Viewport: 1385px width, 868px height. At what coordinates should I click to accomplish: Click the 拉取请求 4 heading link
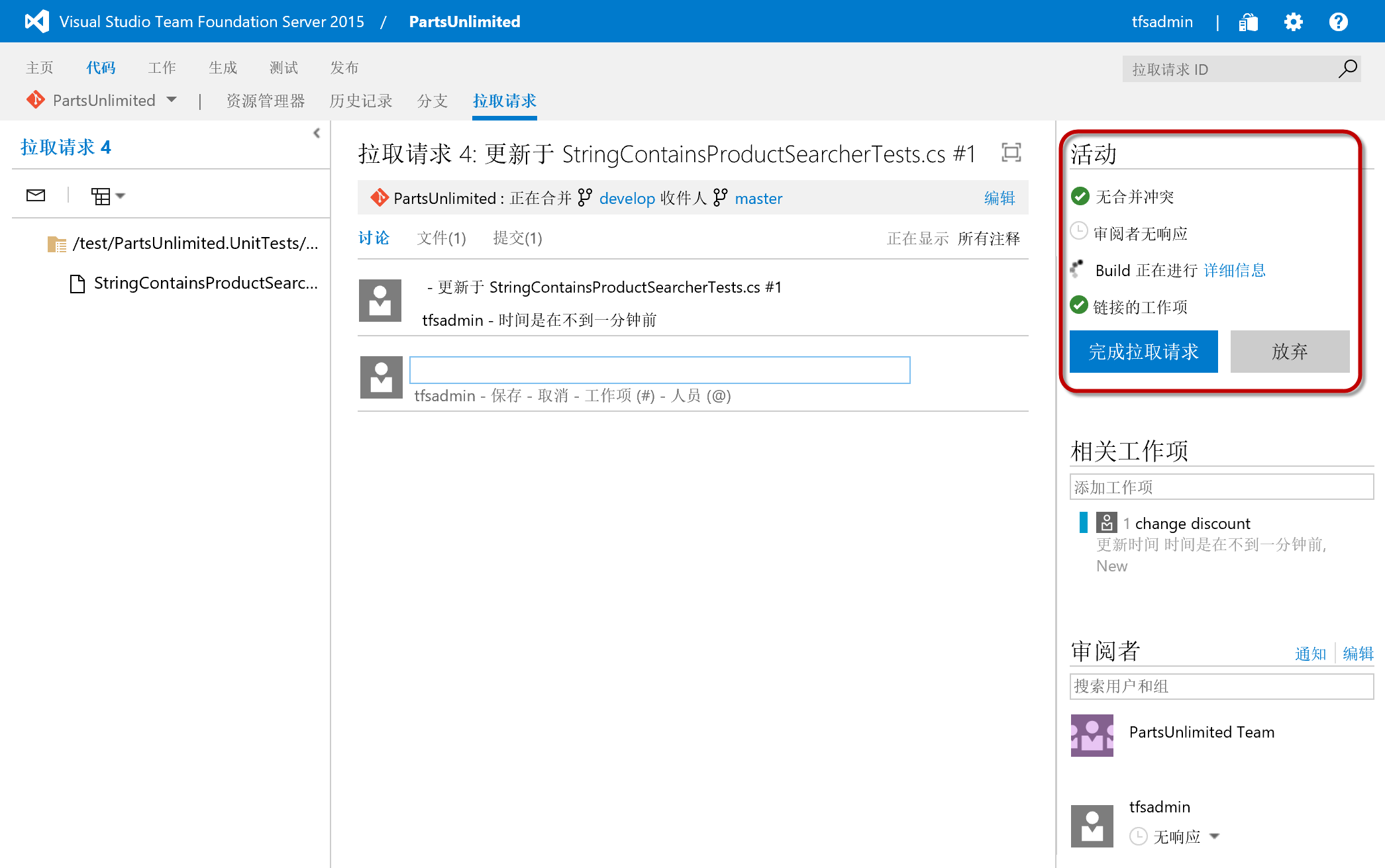tap(65, 146)
